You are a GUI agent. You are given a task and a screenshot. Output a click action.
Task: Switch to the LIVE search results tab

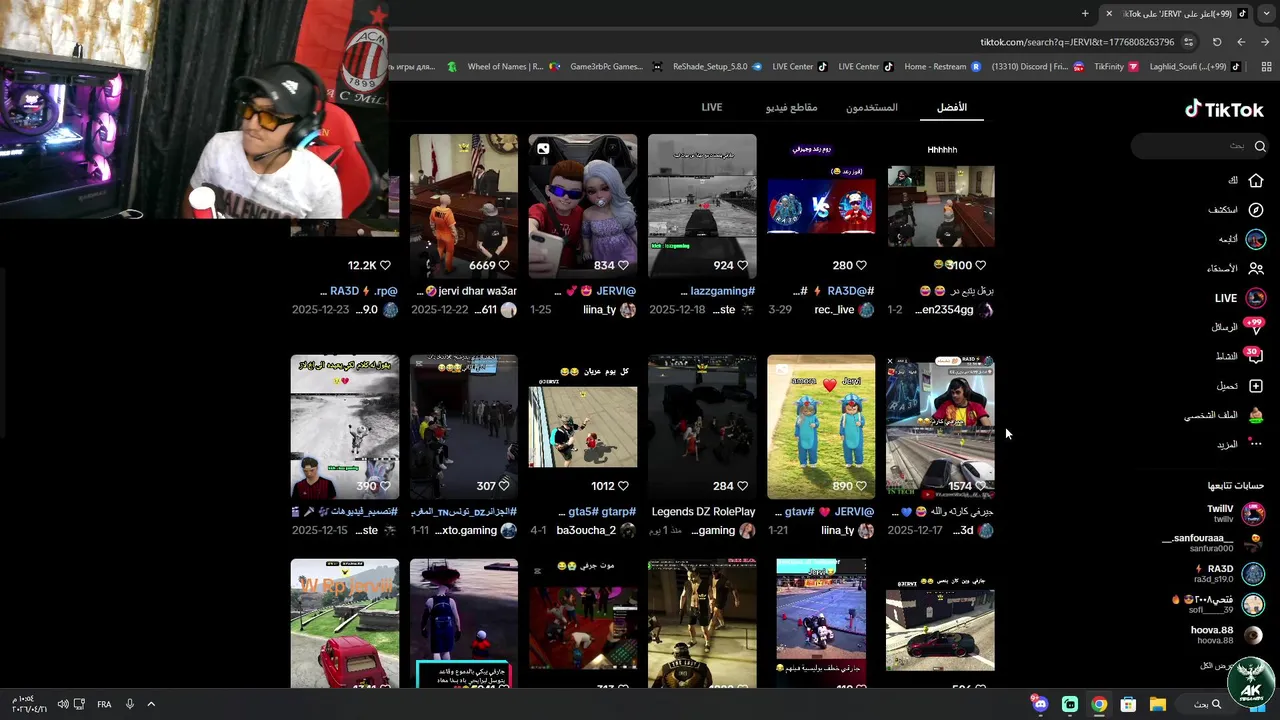tap(712, 107)
